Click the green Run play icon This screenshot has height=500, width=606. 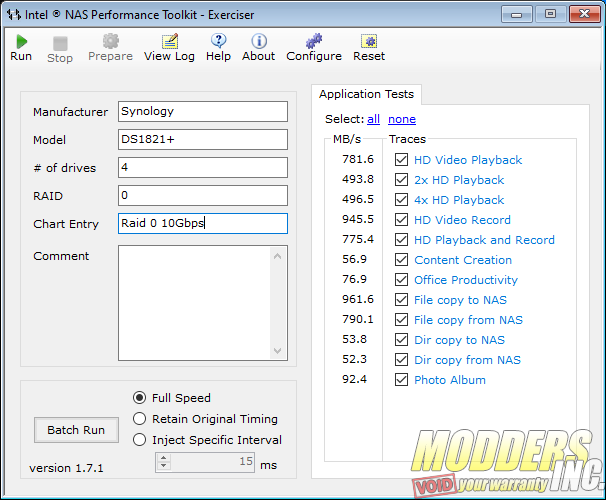pos(22,41)
